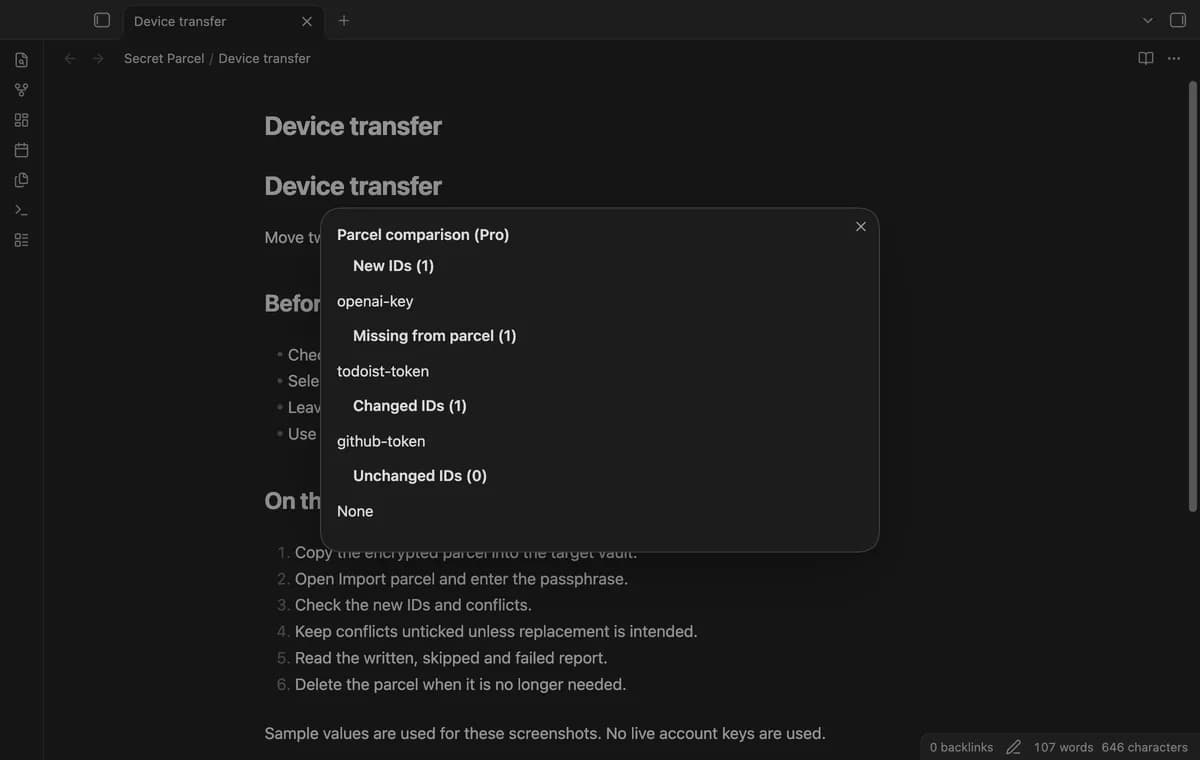
Task: Click "Delete the parcel when it is no longer needed."
Action: (460, 684)
